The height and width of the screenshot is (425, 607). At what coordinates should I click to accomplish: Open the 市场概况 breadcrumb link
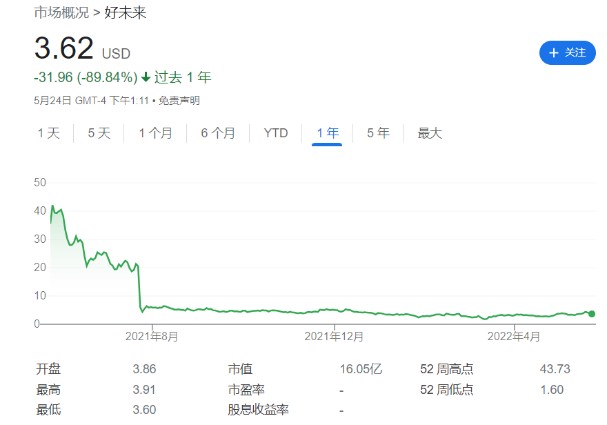(x=62, y=13)
